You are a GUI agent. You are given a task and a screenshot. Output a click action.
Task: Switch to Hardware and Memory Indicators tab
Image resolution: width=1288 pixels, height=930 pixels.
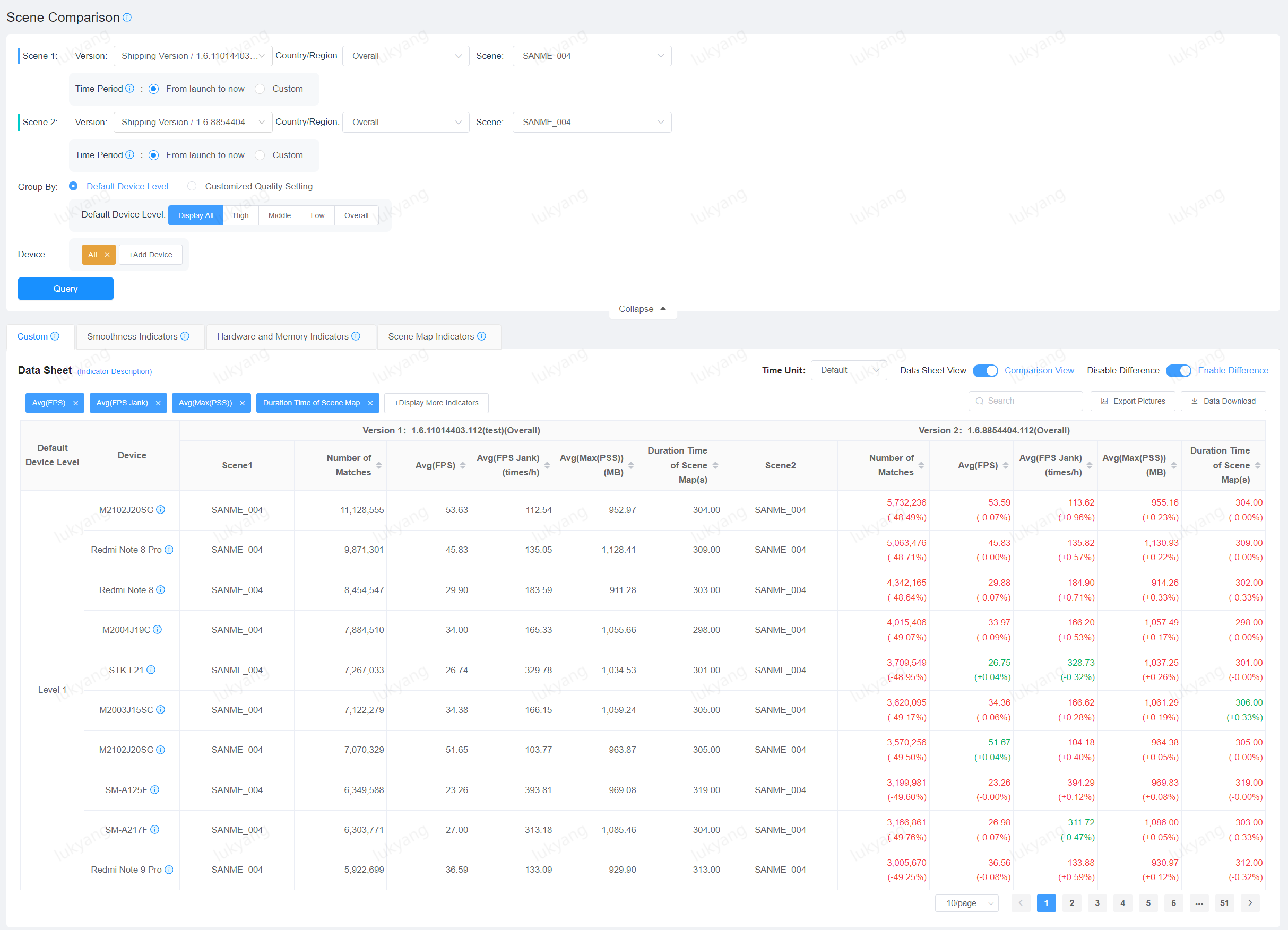[x=283, y=337]
